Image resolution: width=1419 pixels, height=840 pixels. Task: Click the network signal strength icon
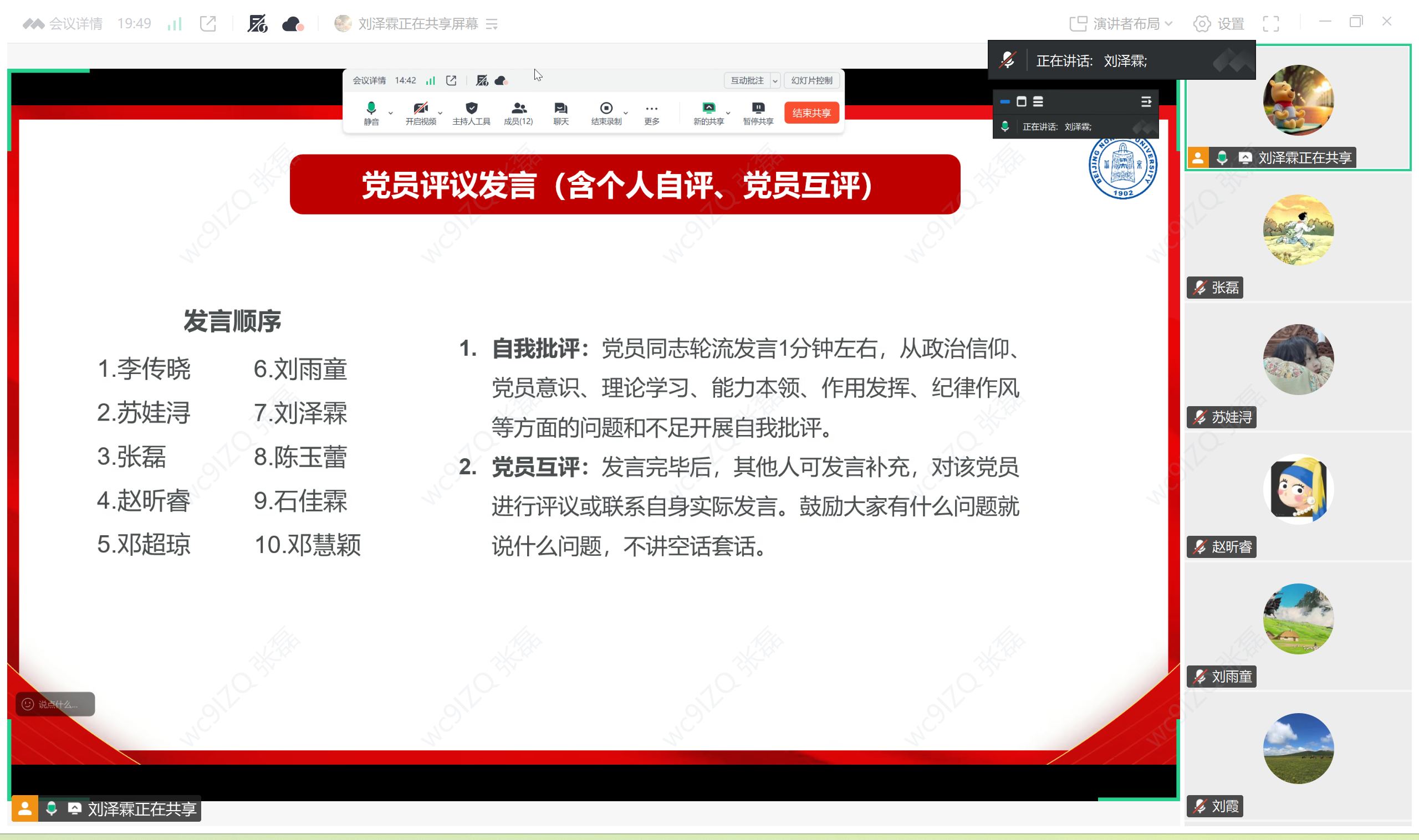click(x=175, y=24)
